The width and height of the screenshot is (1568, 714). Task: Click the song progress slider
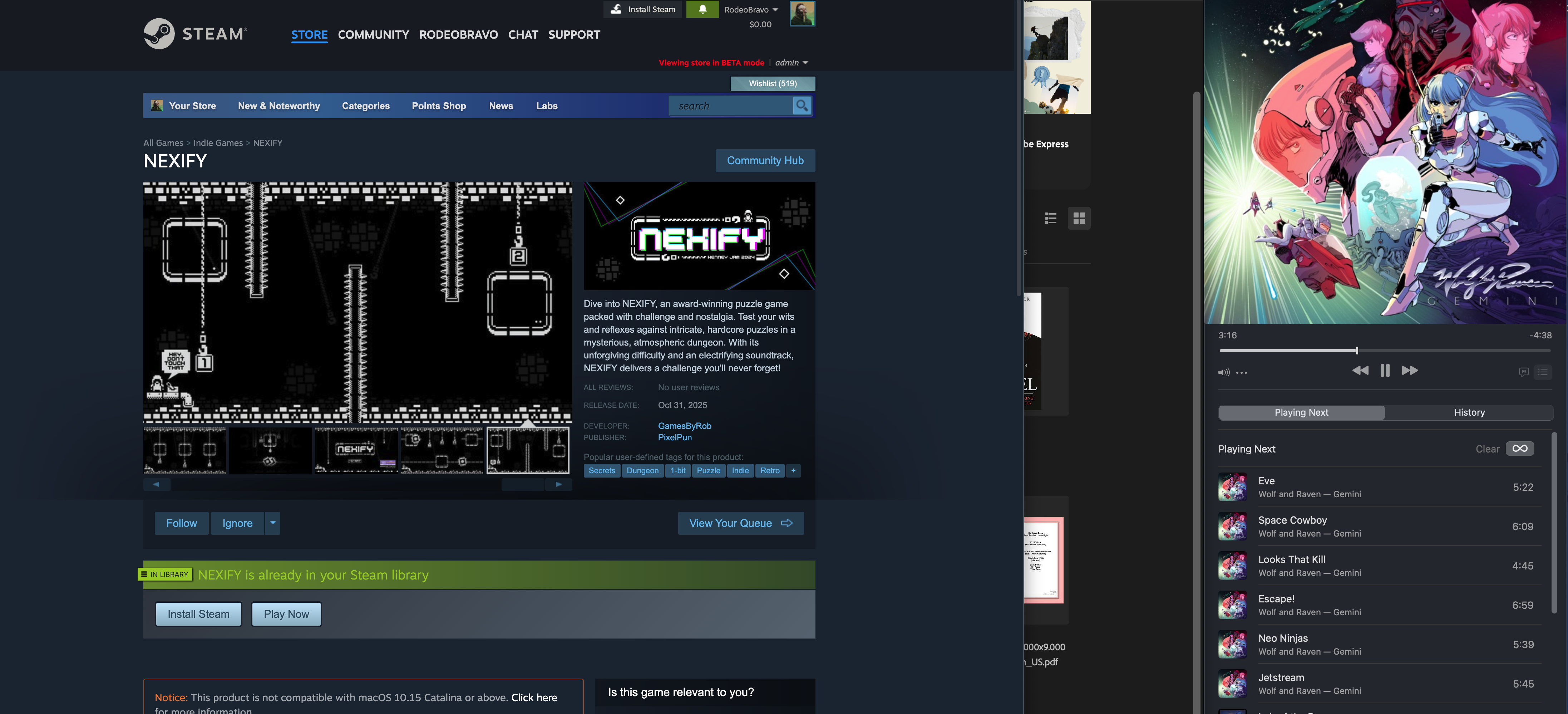1385,350
